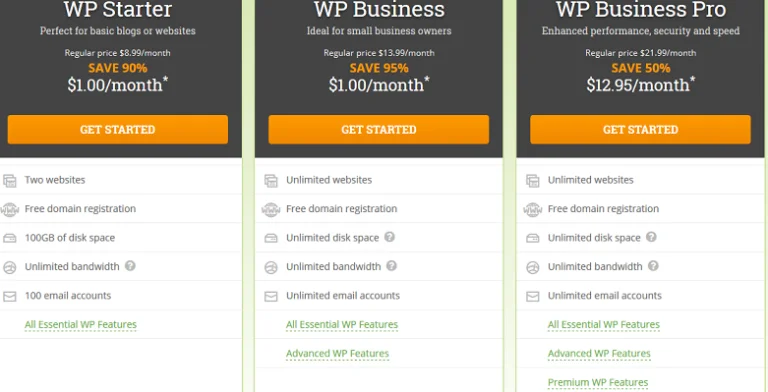Open All Essential WP Features in WP Business Pro
768x392 pixels.
tap(603, 324)
